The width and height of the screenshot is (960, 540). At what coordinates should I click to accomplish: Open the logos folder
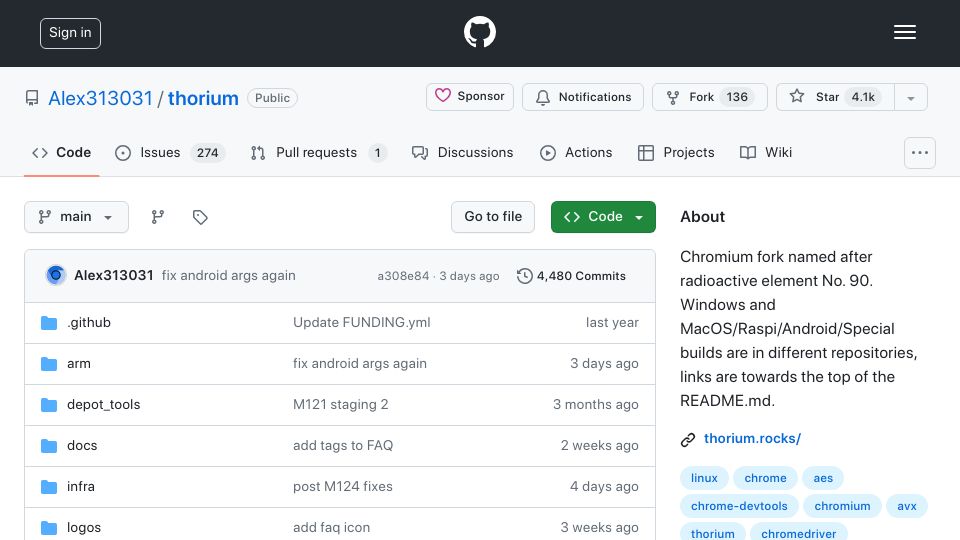tap(84, 528)
